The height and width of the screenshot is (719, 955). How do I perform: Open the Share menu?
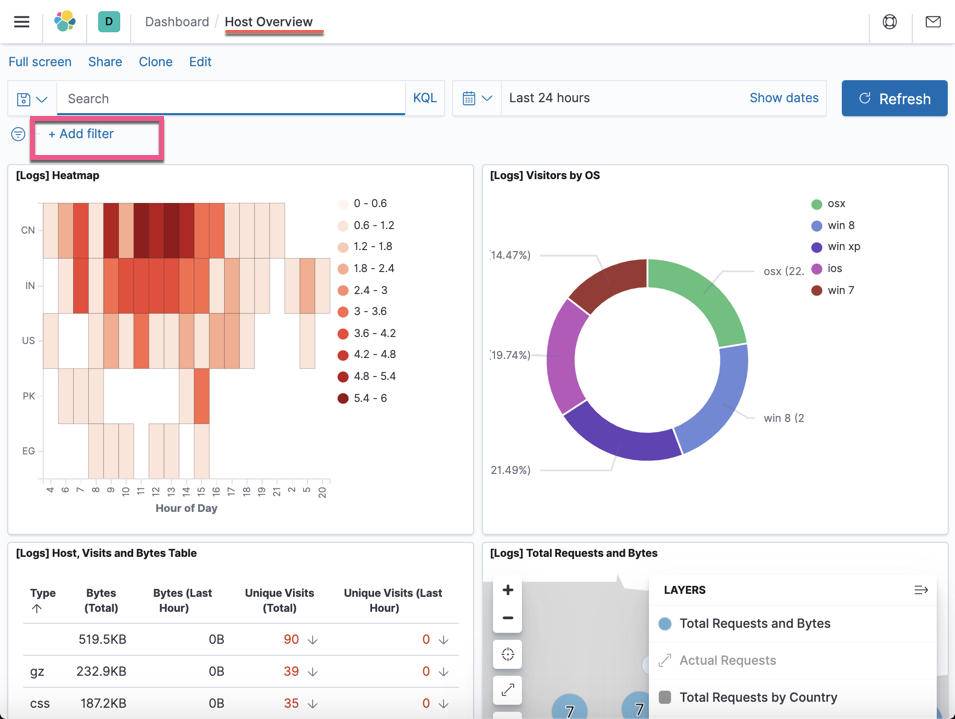[105, 61]
